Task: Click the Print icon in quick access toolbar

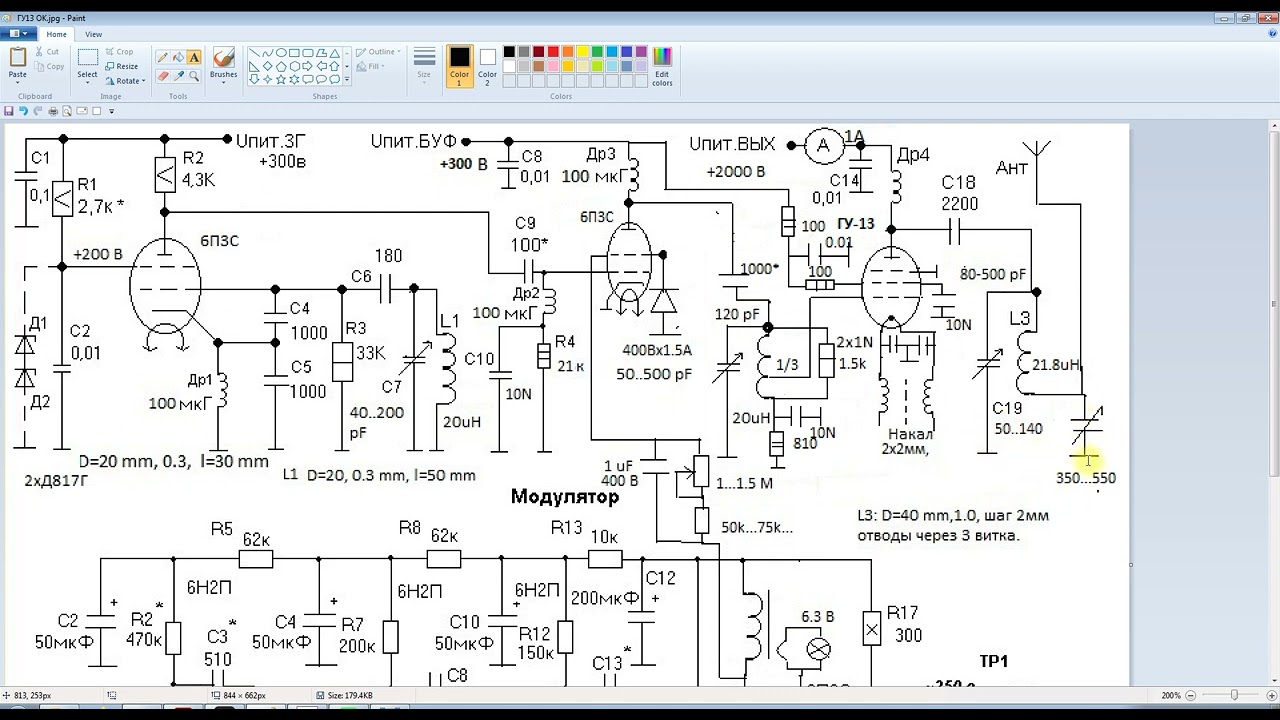Action: coord(53,111)
